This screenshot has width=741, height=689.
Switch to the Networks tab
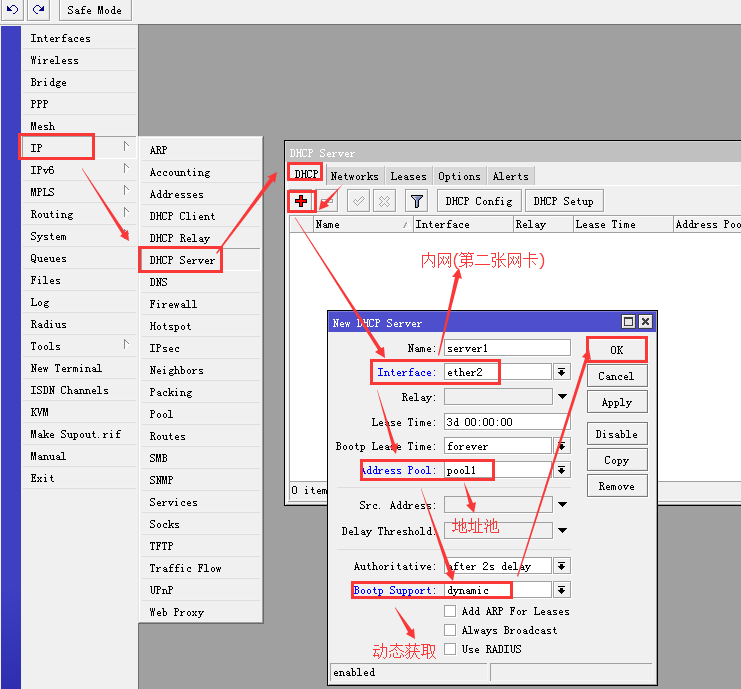354,176
